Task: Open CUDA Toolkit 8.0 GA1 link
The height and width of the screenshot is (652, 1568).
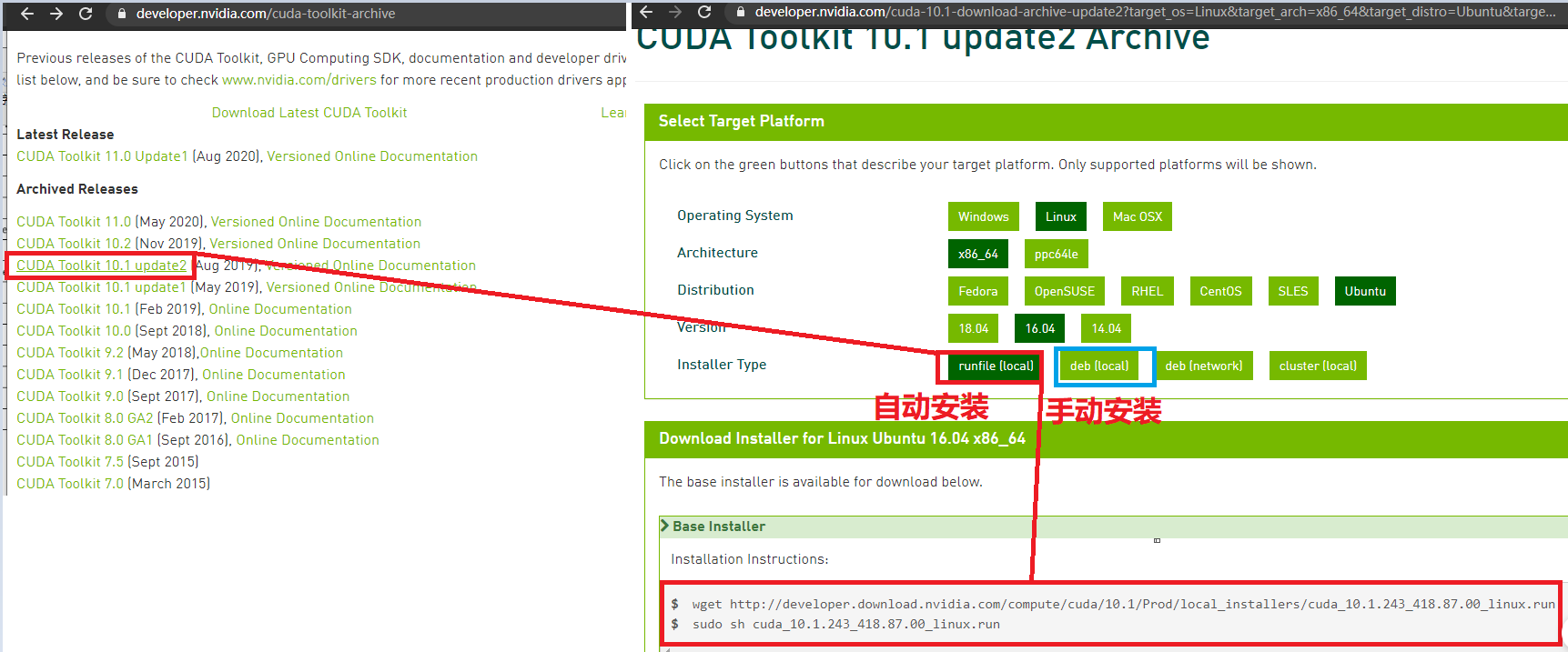Action: 85,440
